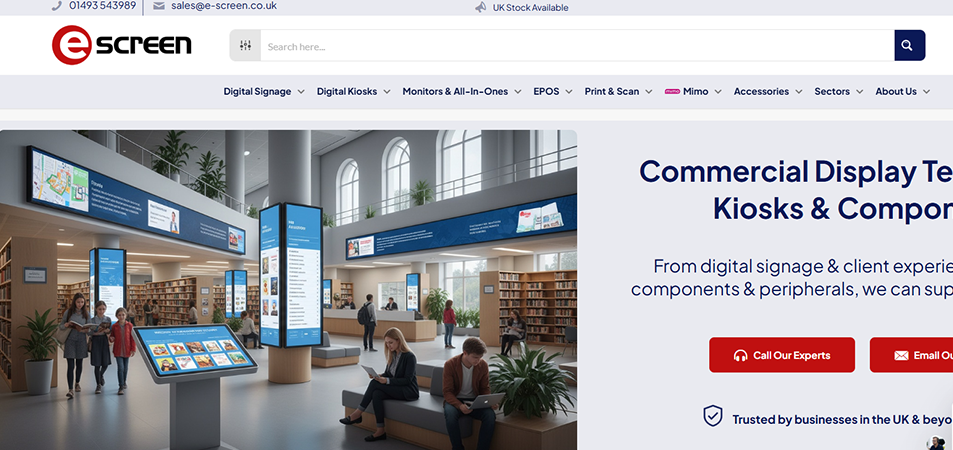Expand the Sectors dropdown chevron
The height and width of the screenshot is (450, 953).
pos(859,92)
